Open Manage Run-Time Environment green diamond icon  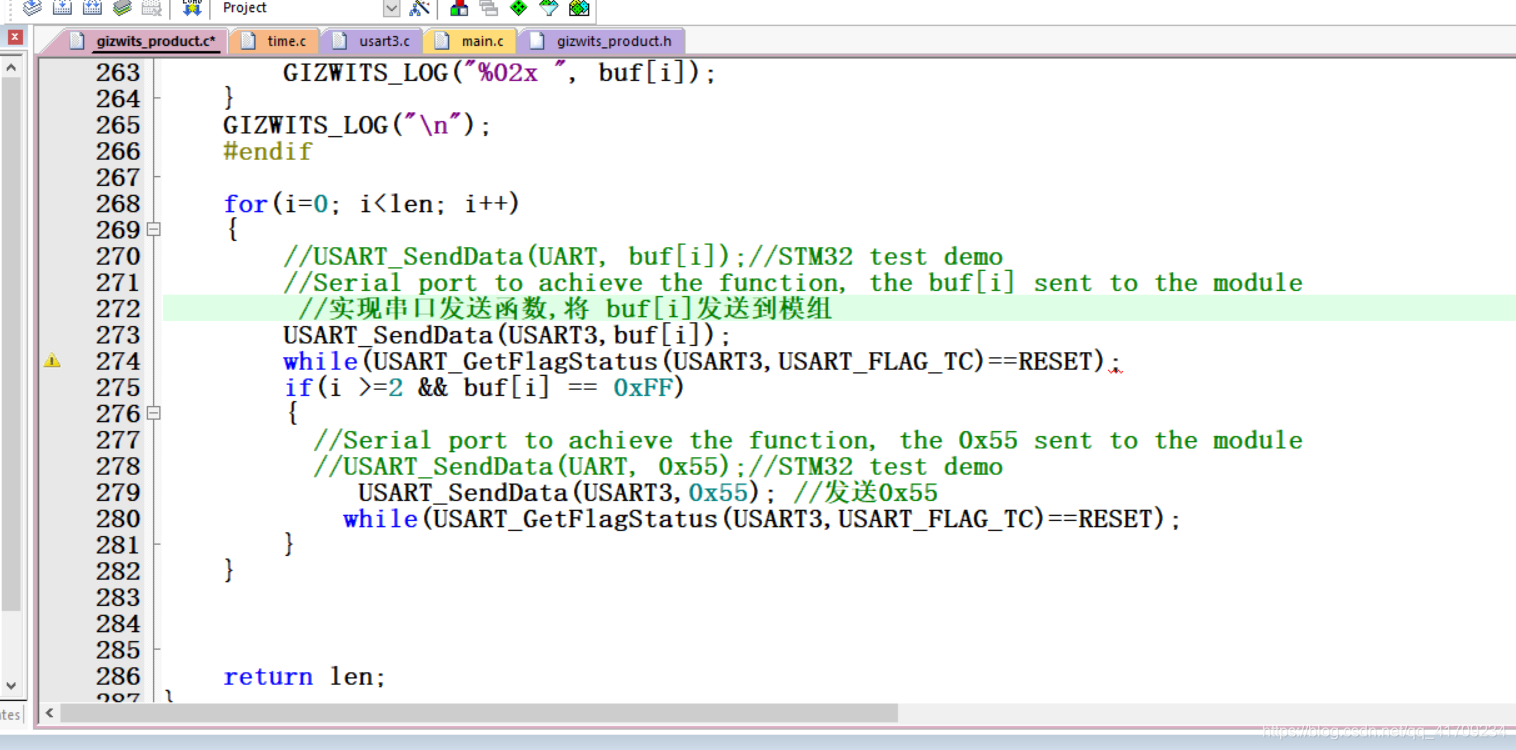[x=519, y=8]
